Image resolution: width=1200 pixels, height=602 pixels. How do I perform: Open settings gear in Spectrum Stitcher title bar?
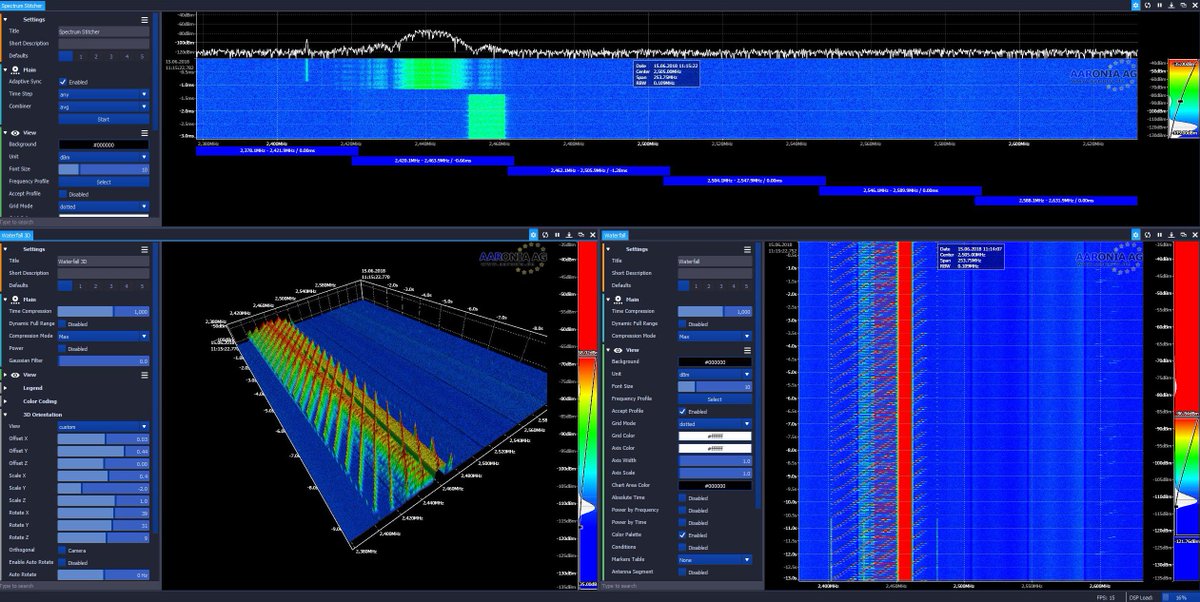1136,5
